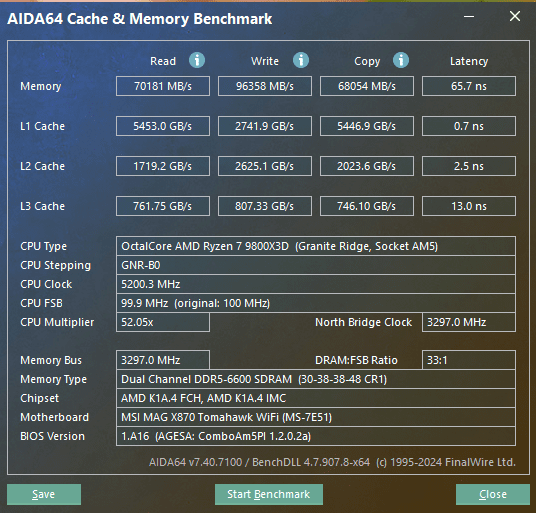This screenshot has width=536, height=513.
Task: Close window using the X icon
Action: 515,16
